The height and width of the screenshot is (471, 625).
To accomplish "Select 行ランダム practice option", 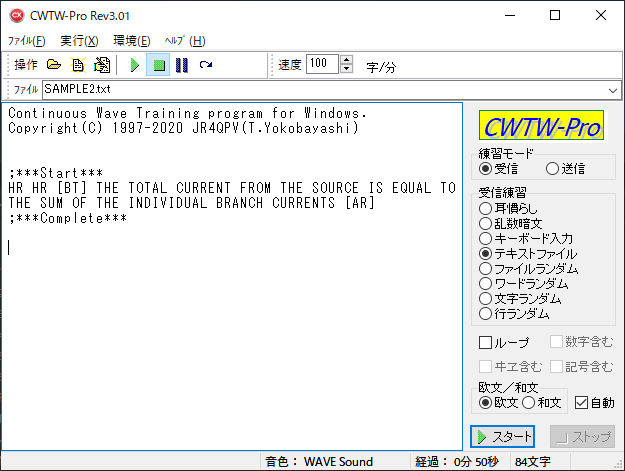I will click(x=514, y=314).
